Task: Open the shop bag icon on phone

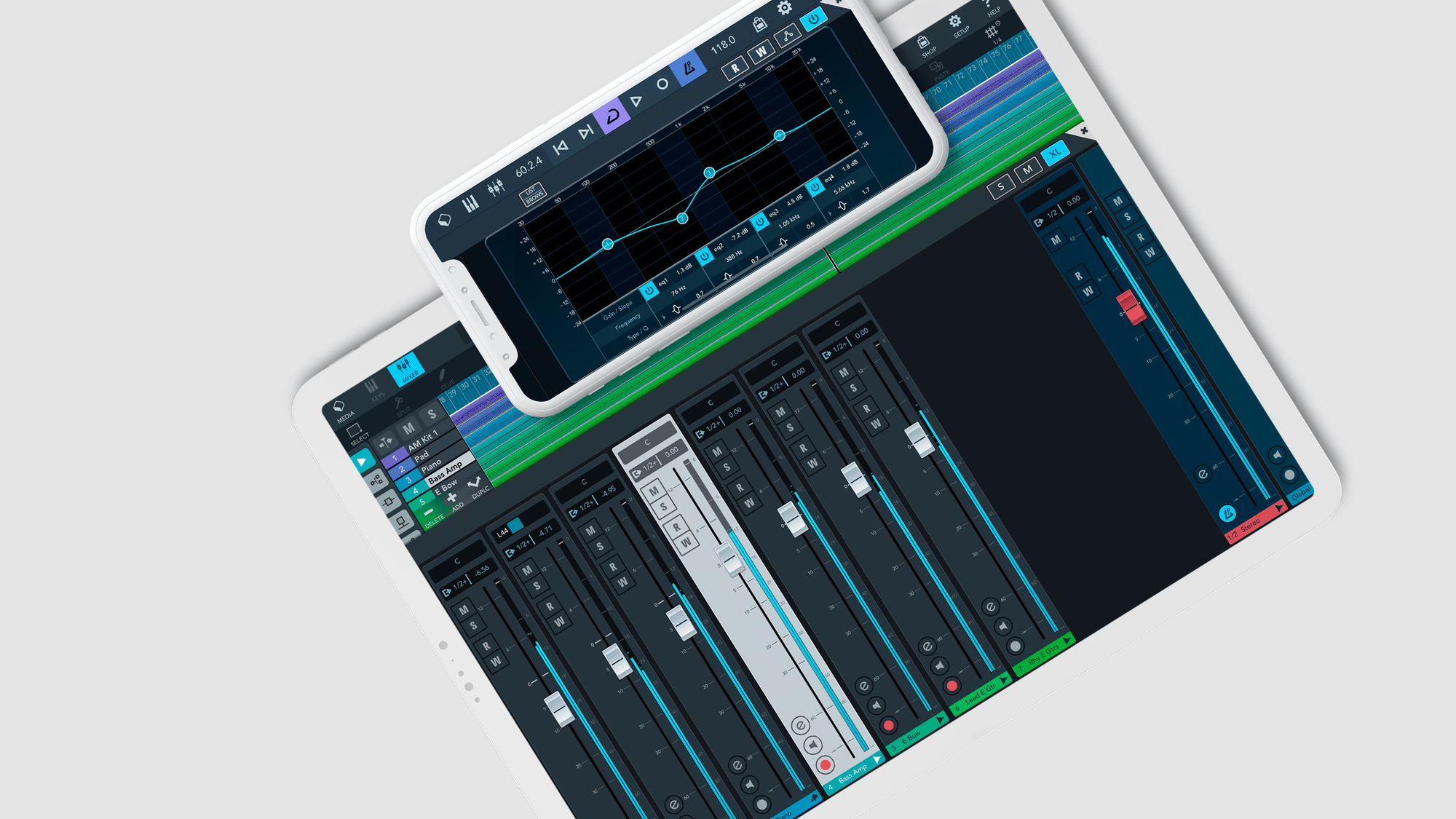Action: pyautogui.click(x=759, y=24)
